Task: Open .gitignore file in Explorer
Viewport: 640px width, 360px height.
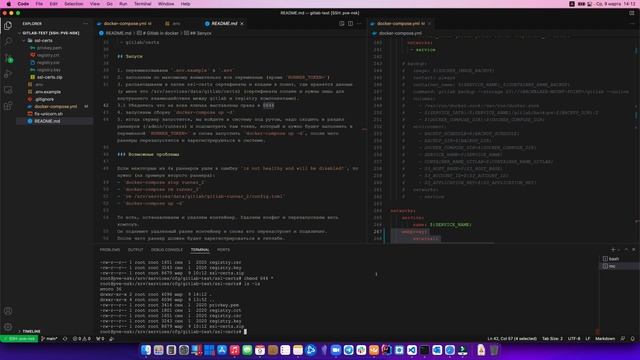Action: pyautogui.click(x=55, y=99)
